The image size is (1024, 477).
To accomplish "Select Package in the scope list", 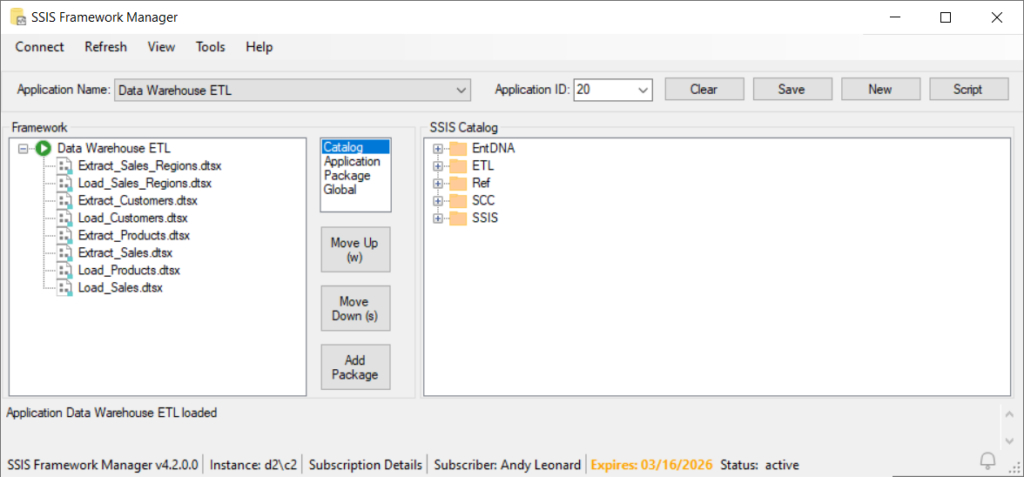I will pos(342,175).
